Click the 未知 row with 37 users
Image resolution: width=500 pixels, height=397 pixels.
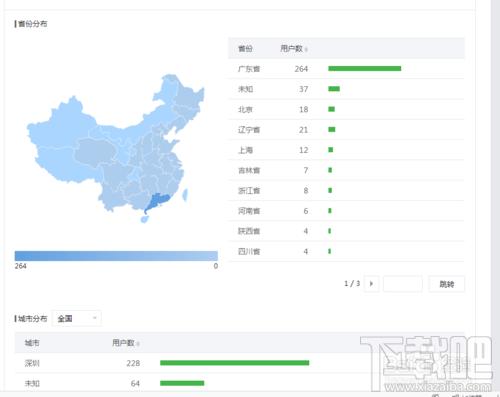(346, 89)
